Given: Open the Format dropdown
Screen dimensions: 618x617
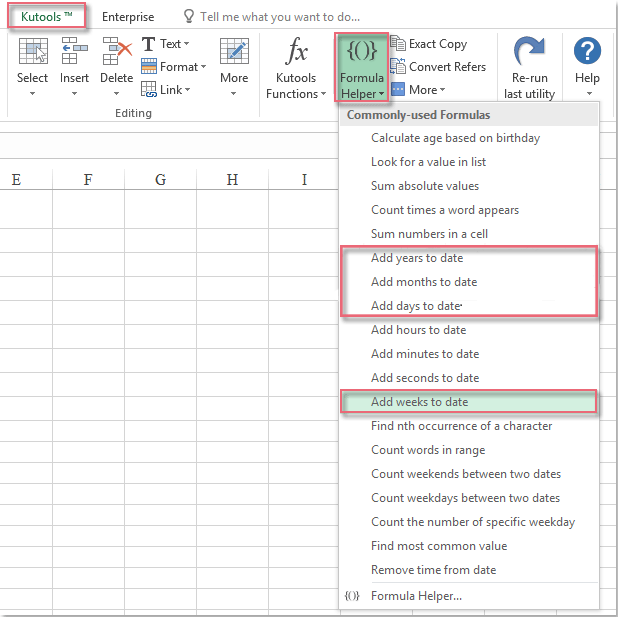Looking at the screenshot, I should [183, 67].
